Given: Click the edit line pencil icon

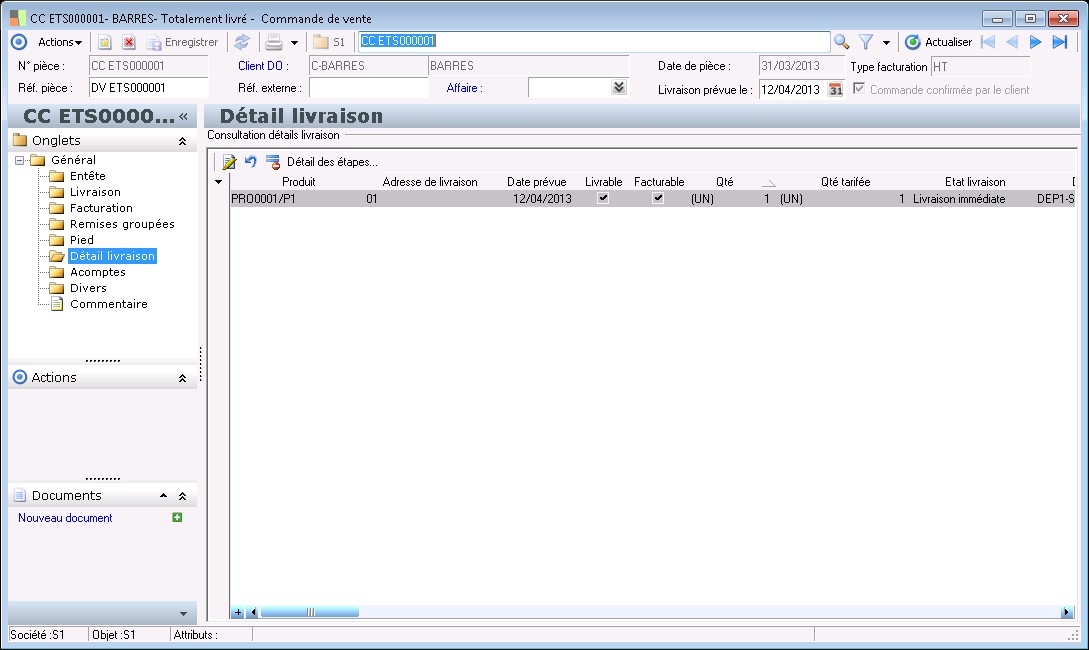Looking at the screenshot, I should pyautogui.click(x=229, y=162).
